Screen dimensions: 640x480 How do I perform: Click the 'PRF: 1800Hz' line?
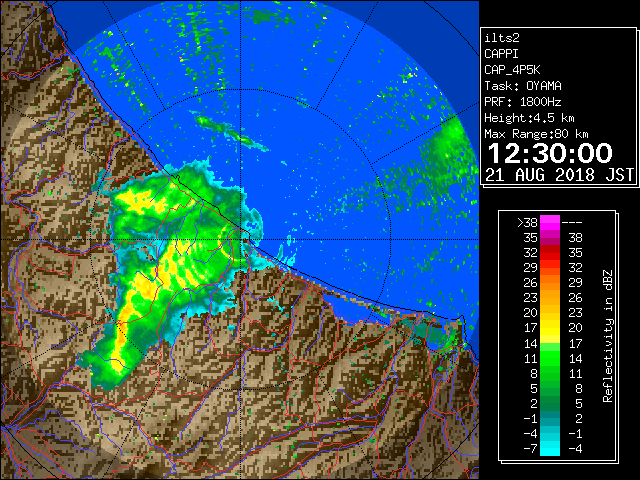[523, 102]
